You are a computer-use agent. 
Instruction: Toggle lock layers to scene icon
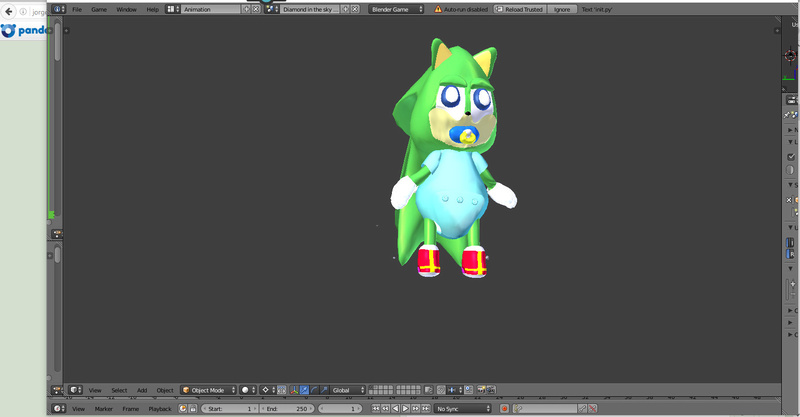429,390
